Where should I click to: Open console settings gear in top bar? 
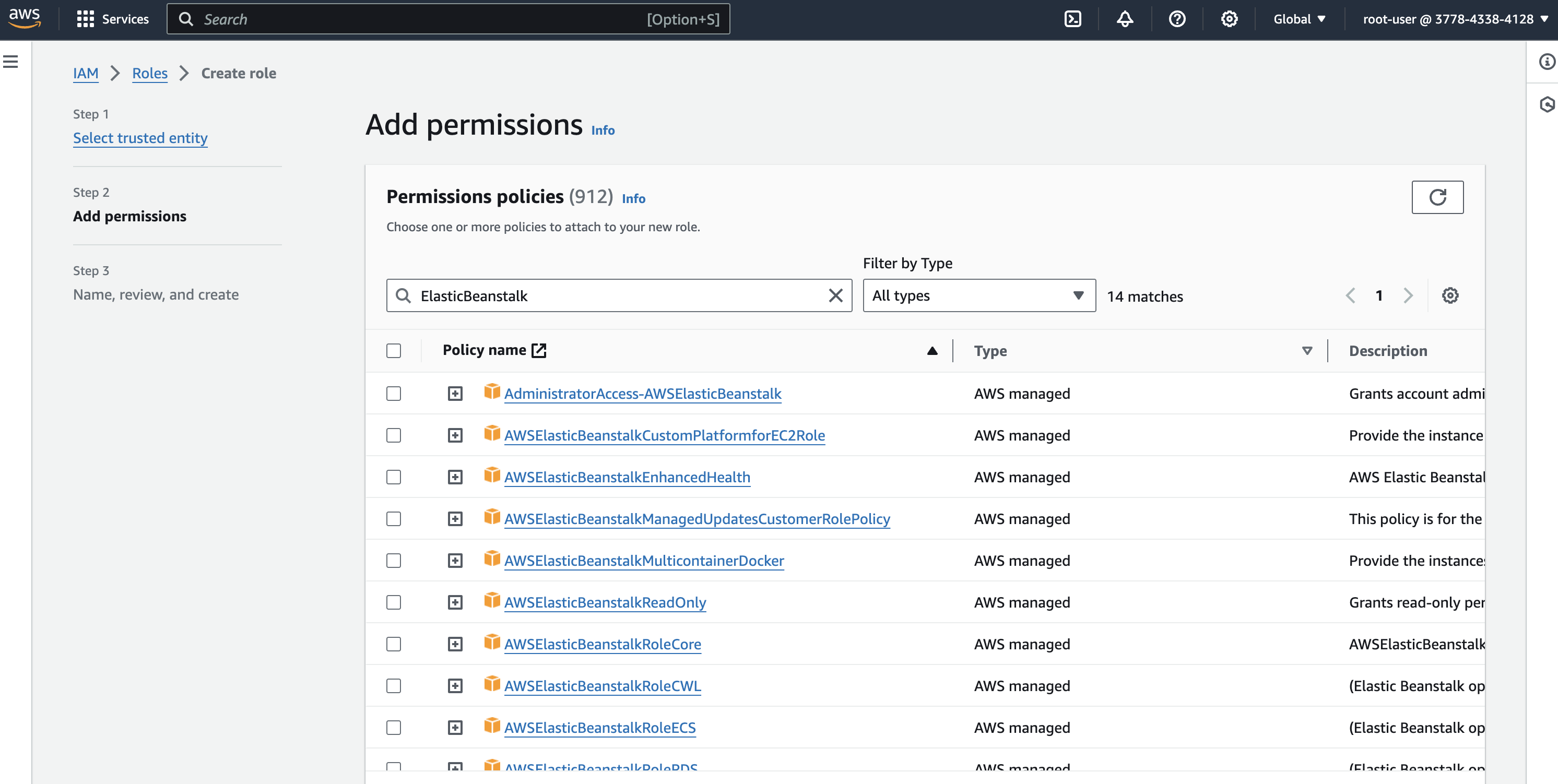click(1229, 19)
